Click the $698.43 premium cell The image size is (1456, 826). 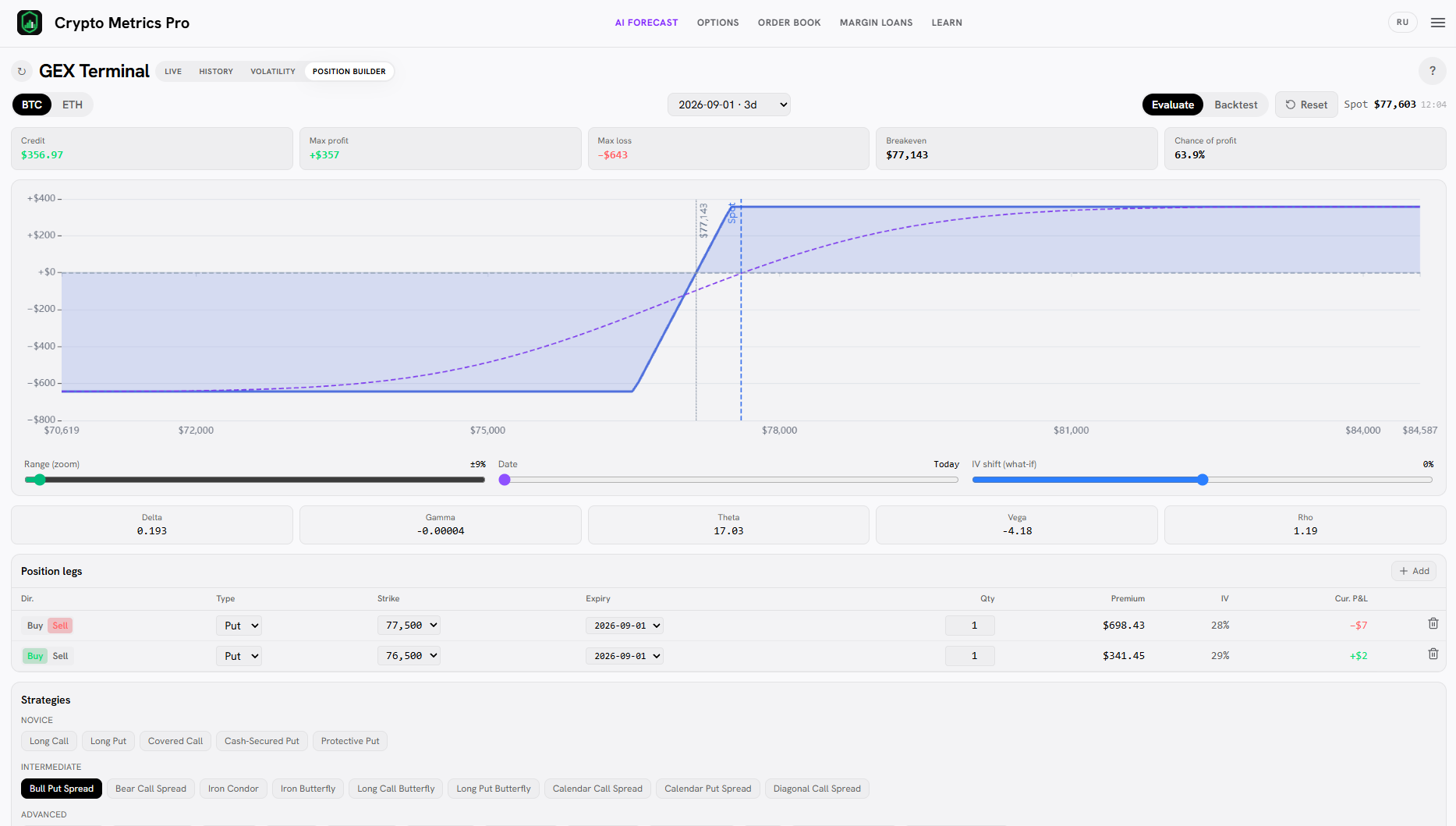[1124, 626]
